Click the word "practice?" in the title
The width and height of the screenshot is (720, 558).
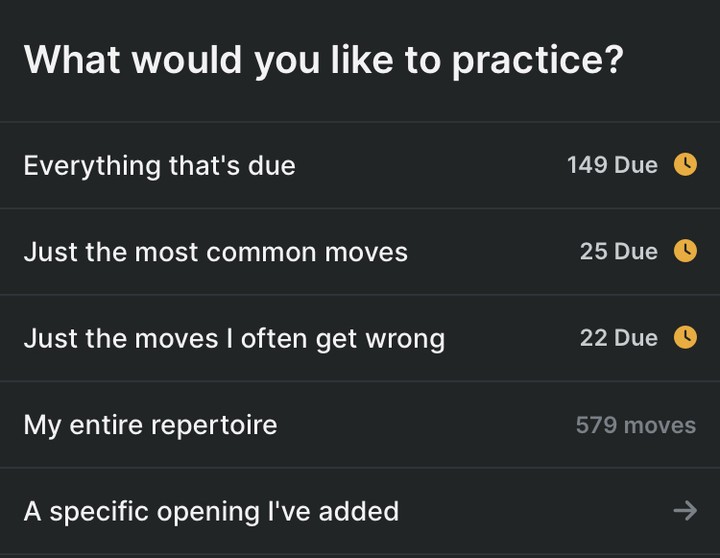537,60
